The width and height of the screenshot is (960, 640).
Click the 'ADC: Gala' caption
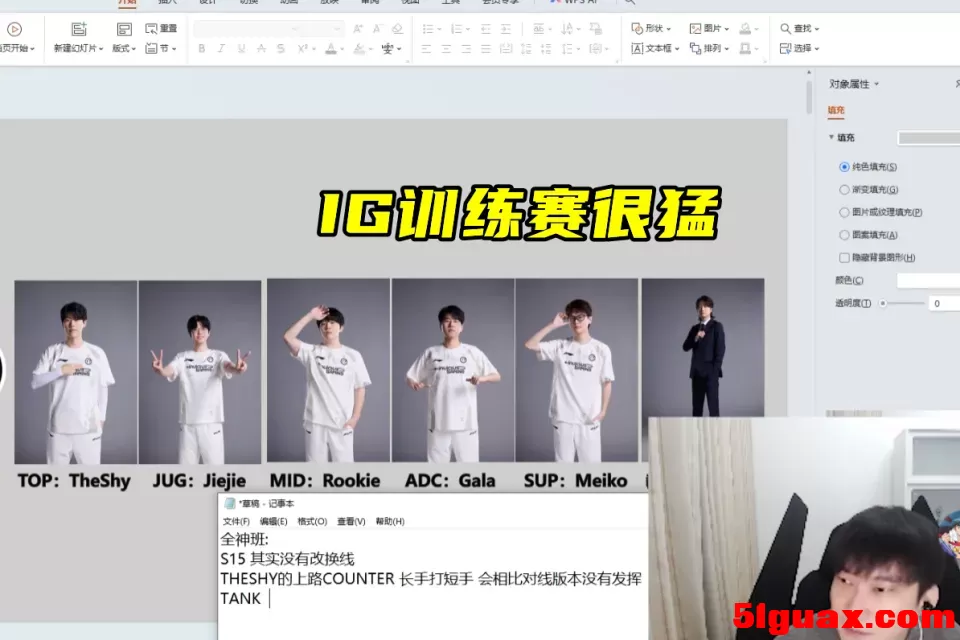[450, 481]
